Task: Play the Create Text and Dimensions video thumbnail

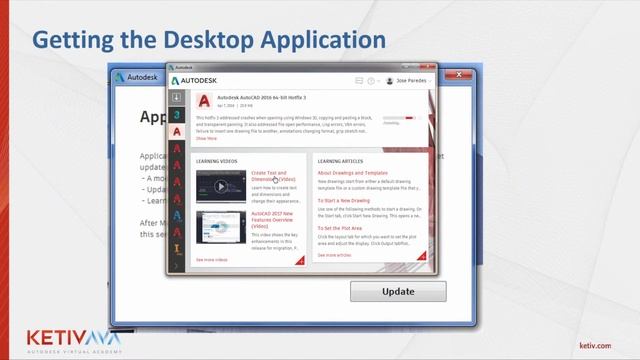Action: tap(221, 187)
